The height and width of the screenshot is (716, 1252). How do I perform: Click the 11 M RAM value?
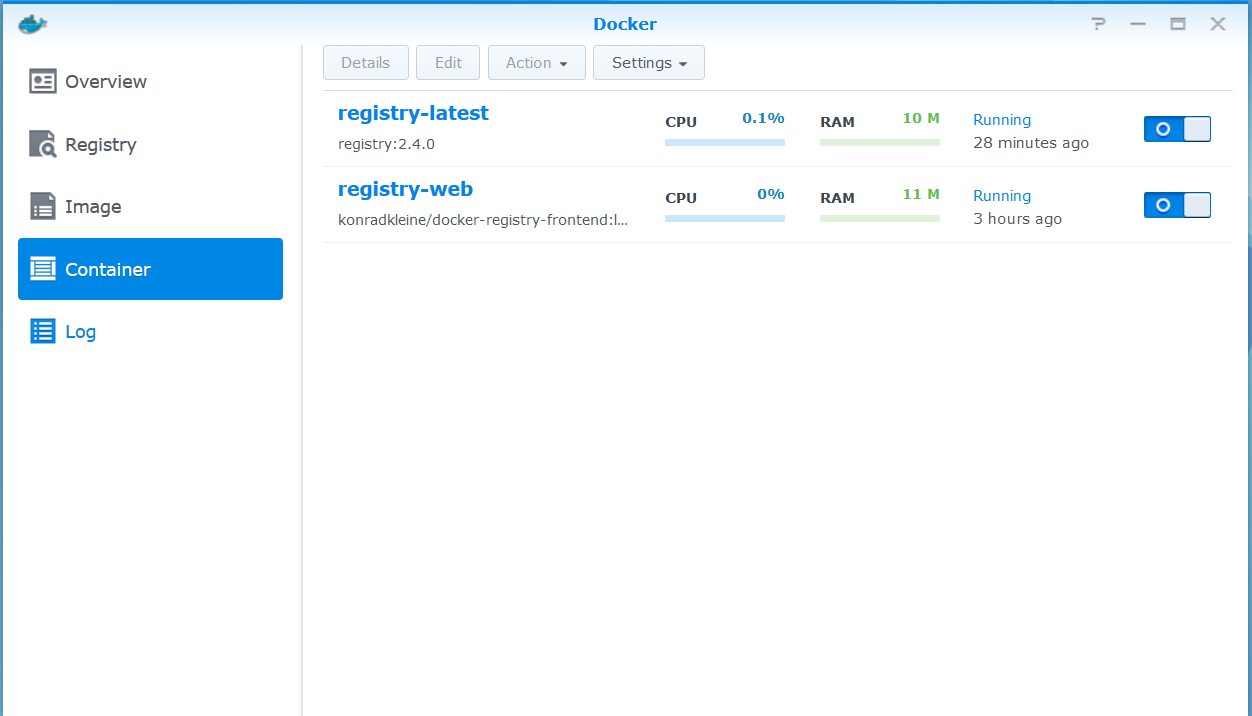click(921, 194)
